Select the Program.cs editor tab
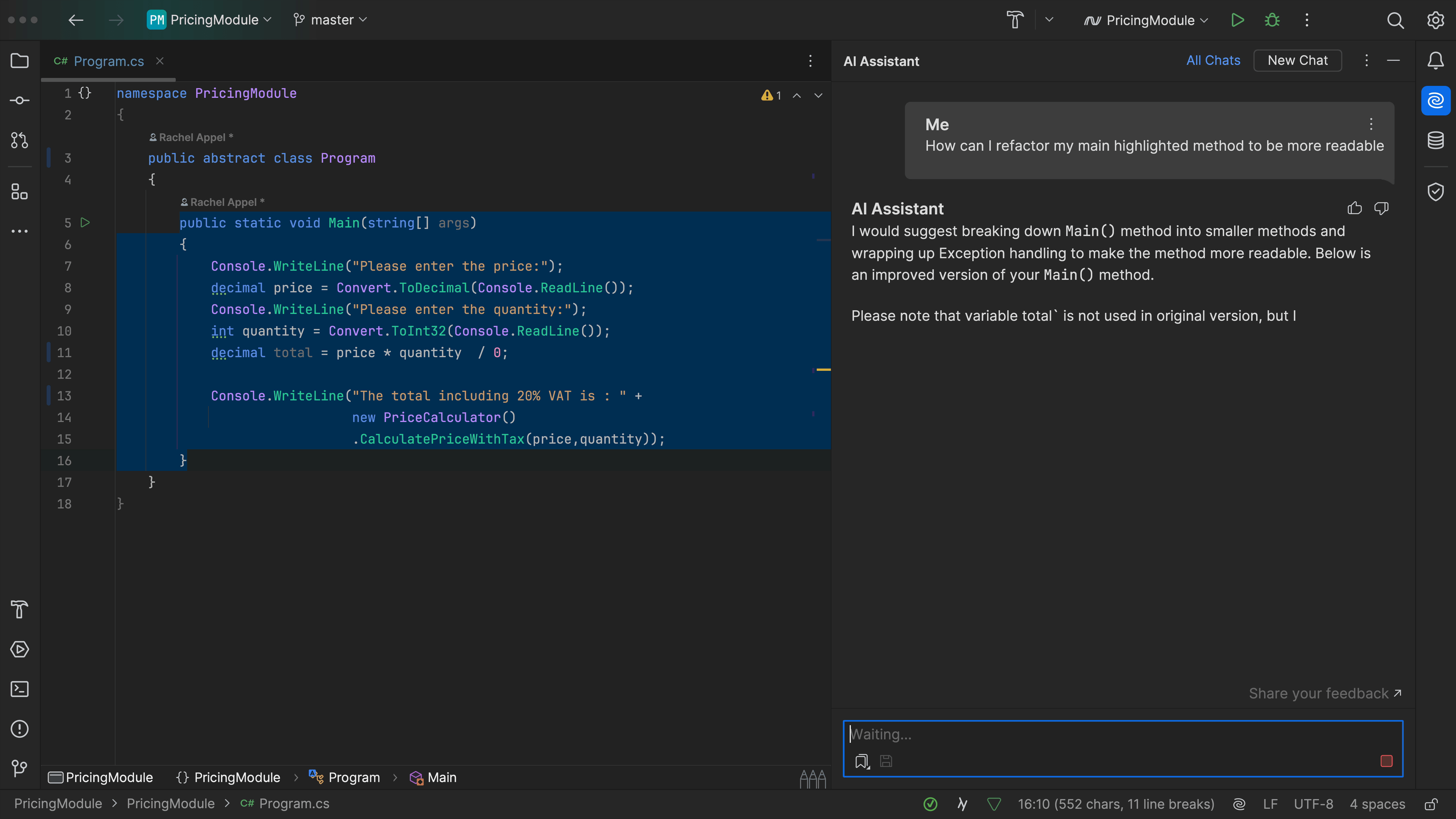This screenshot has width=1456, height=819. (108, 61)
